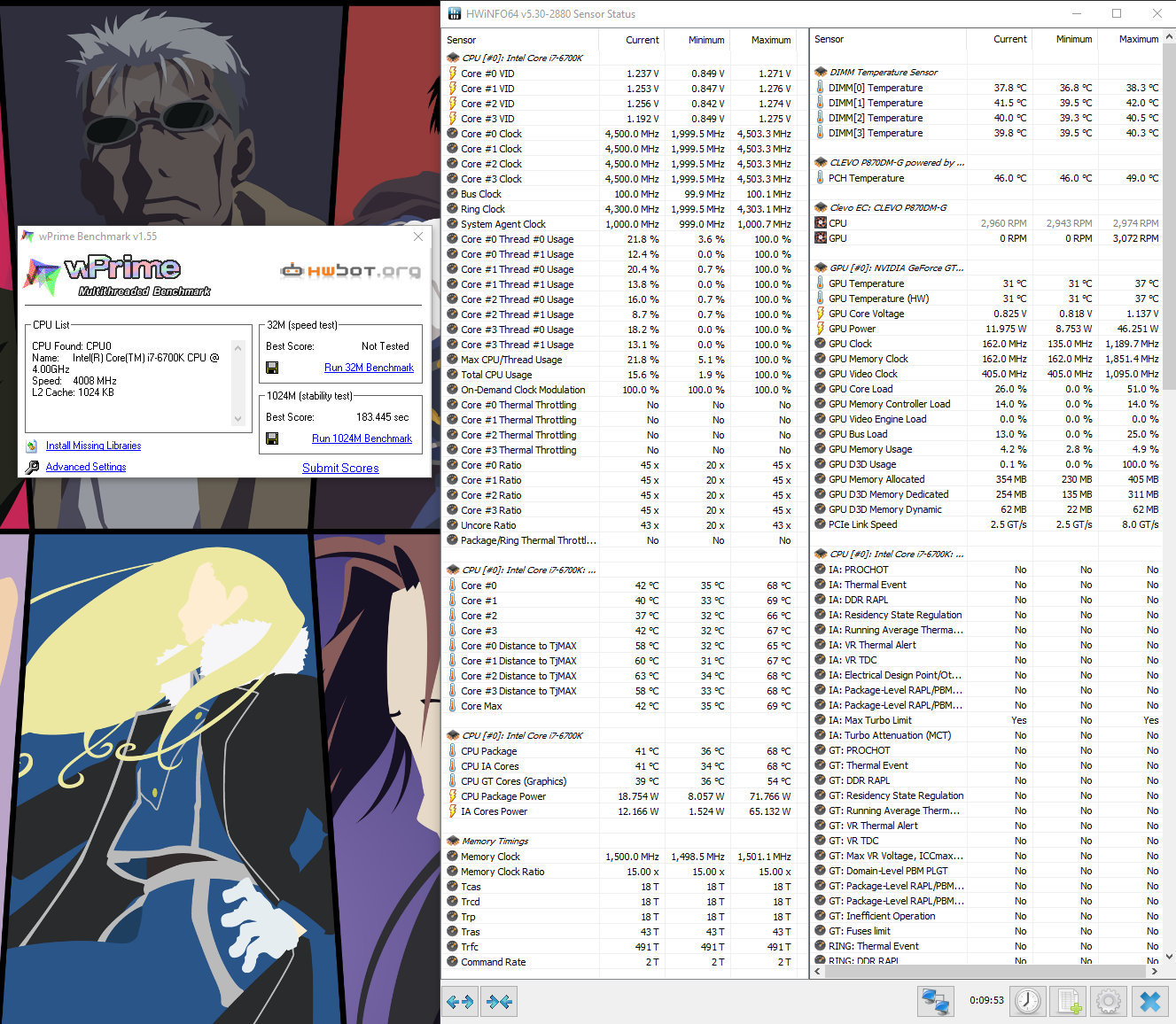Viewport: 1176px width, 1024px height.
Task: Click the horizontal scrollbar right arrow in right pane
Action: point(1154,972)
